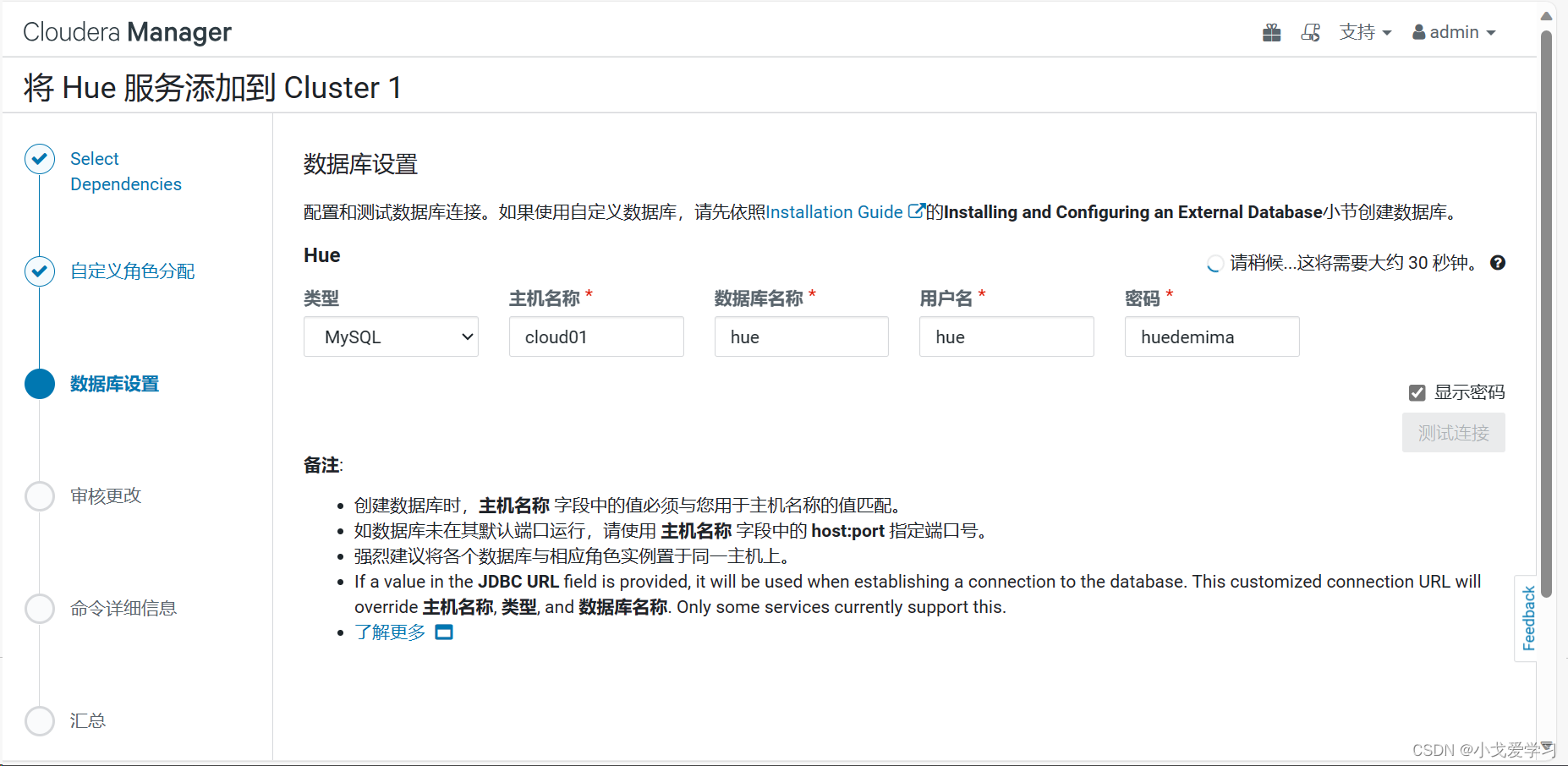This screenshot has width=1568, height=766.
Task: Click the 测试连接 button
Action: click(x=1454, y=433)
